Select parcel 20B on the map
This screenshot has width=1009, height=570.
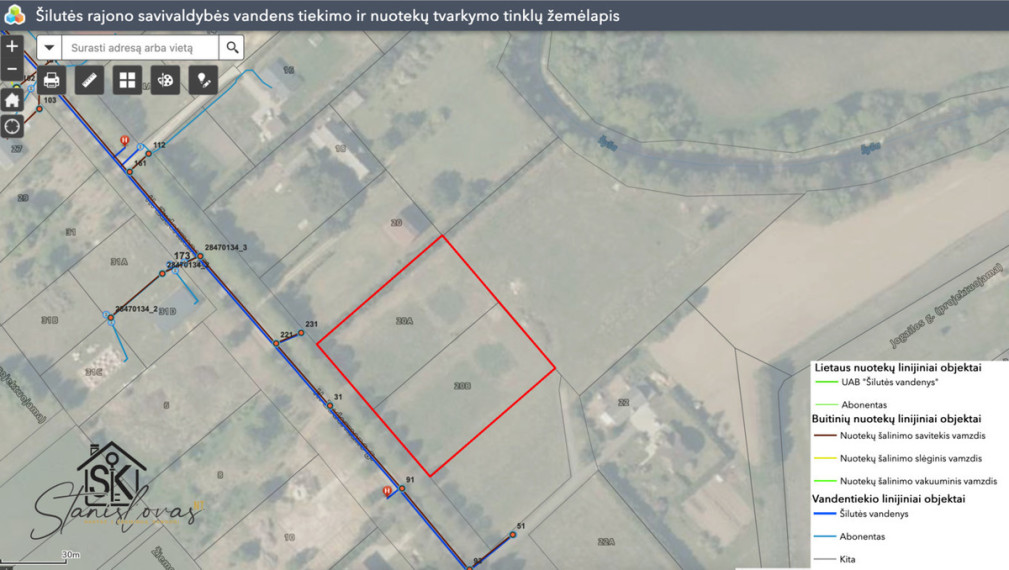[462, 386]
